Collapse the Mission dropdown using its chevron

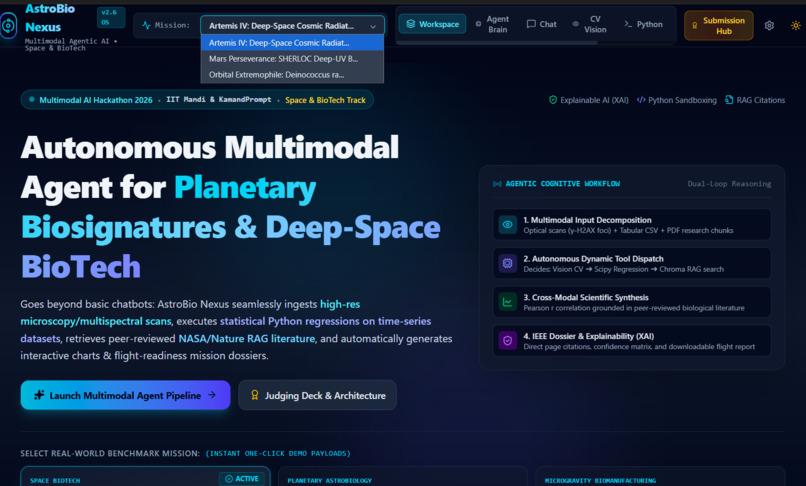[x=373, y=26]
